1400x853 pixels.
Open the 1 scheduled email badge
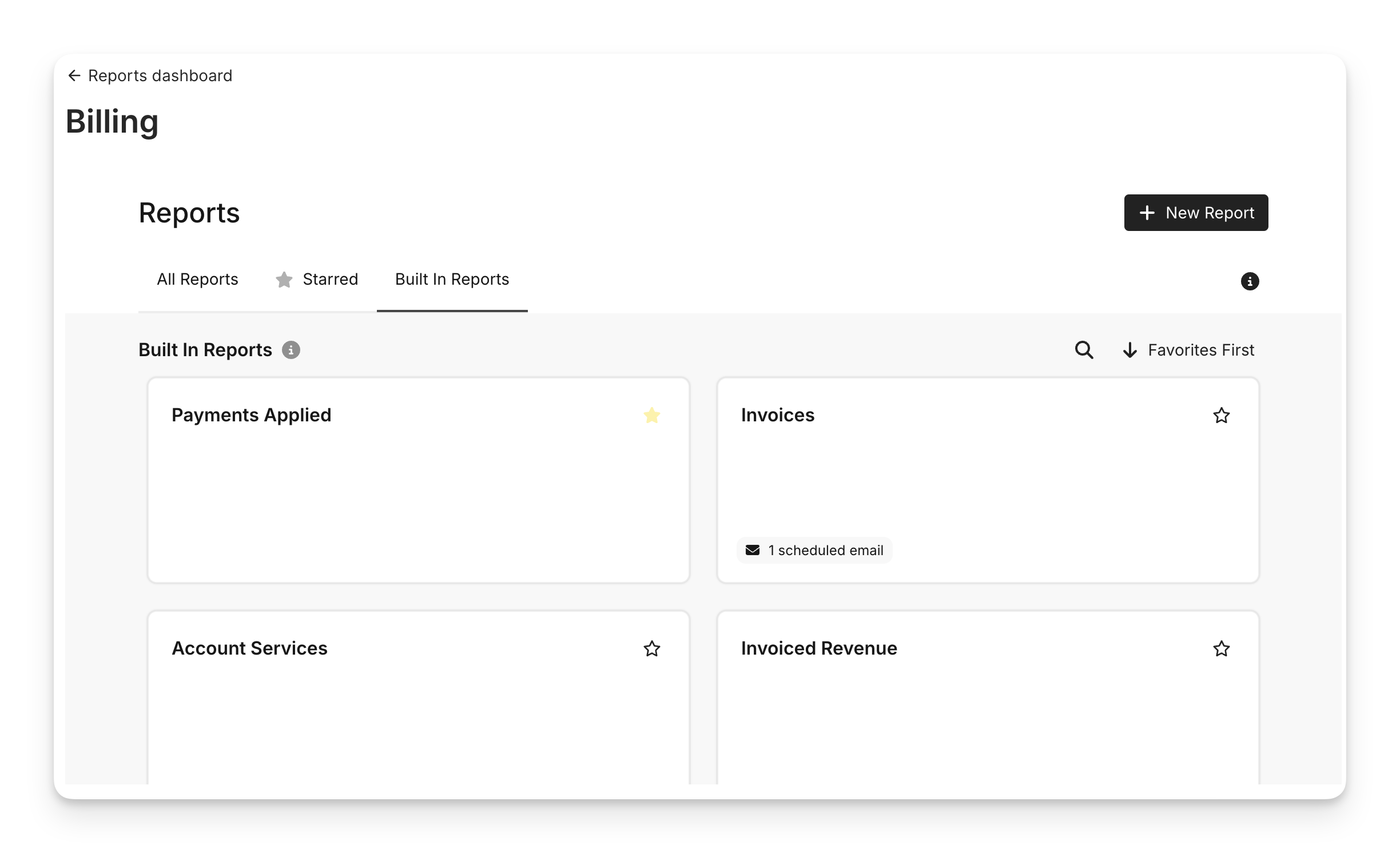(825, 550)
